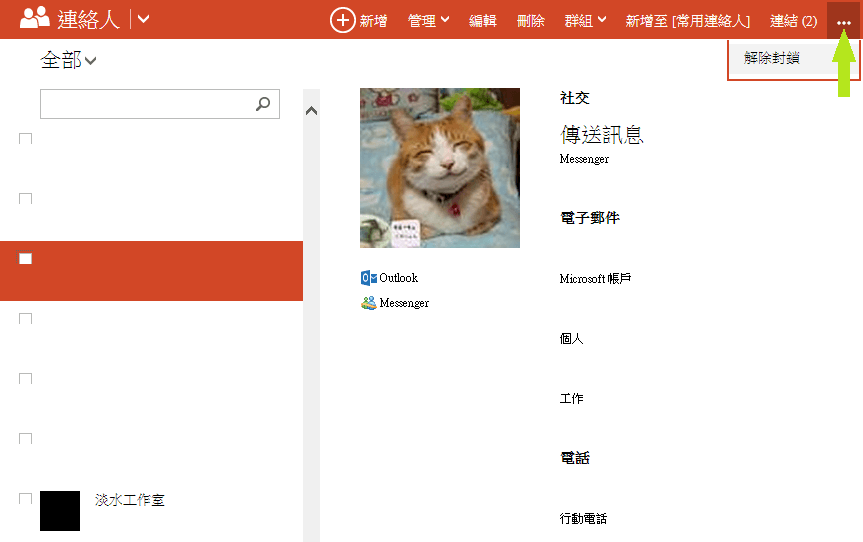Click the 工作 label
863x542 pixels.
571,398
